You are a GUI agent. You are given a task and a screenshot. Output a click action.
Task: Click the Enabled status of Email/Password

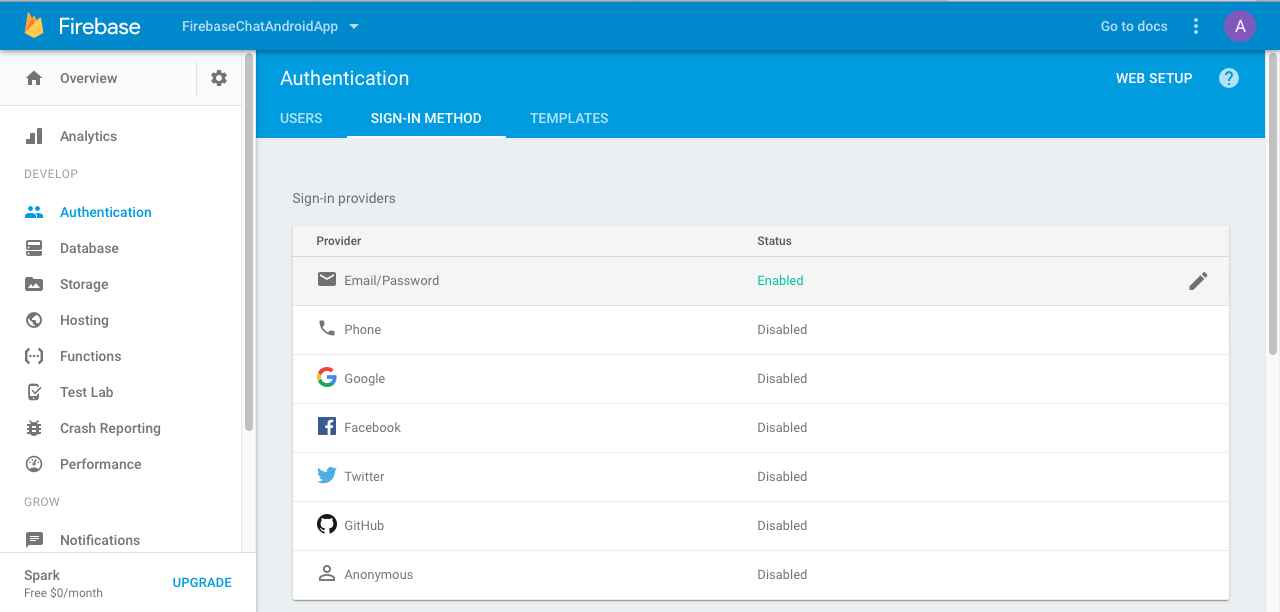[780, 281]
